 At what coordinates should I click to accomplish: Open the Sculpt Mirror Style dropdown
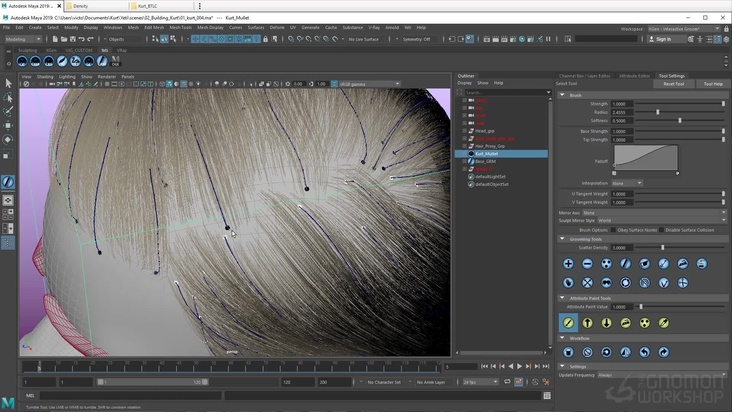click(x=662, y=220)
